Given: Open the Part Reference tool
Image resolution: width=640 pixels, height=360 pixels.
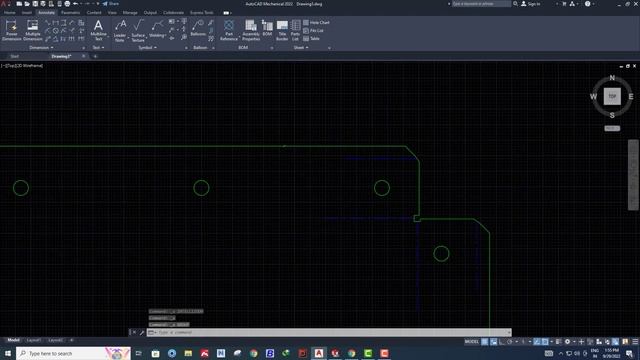Looking at the screenshot, I should click(x=229, y=30).
